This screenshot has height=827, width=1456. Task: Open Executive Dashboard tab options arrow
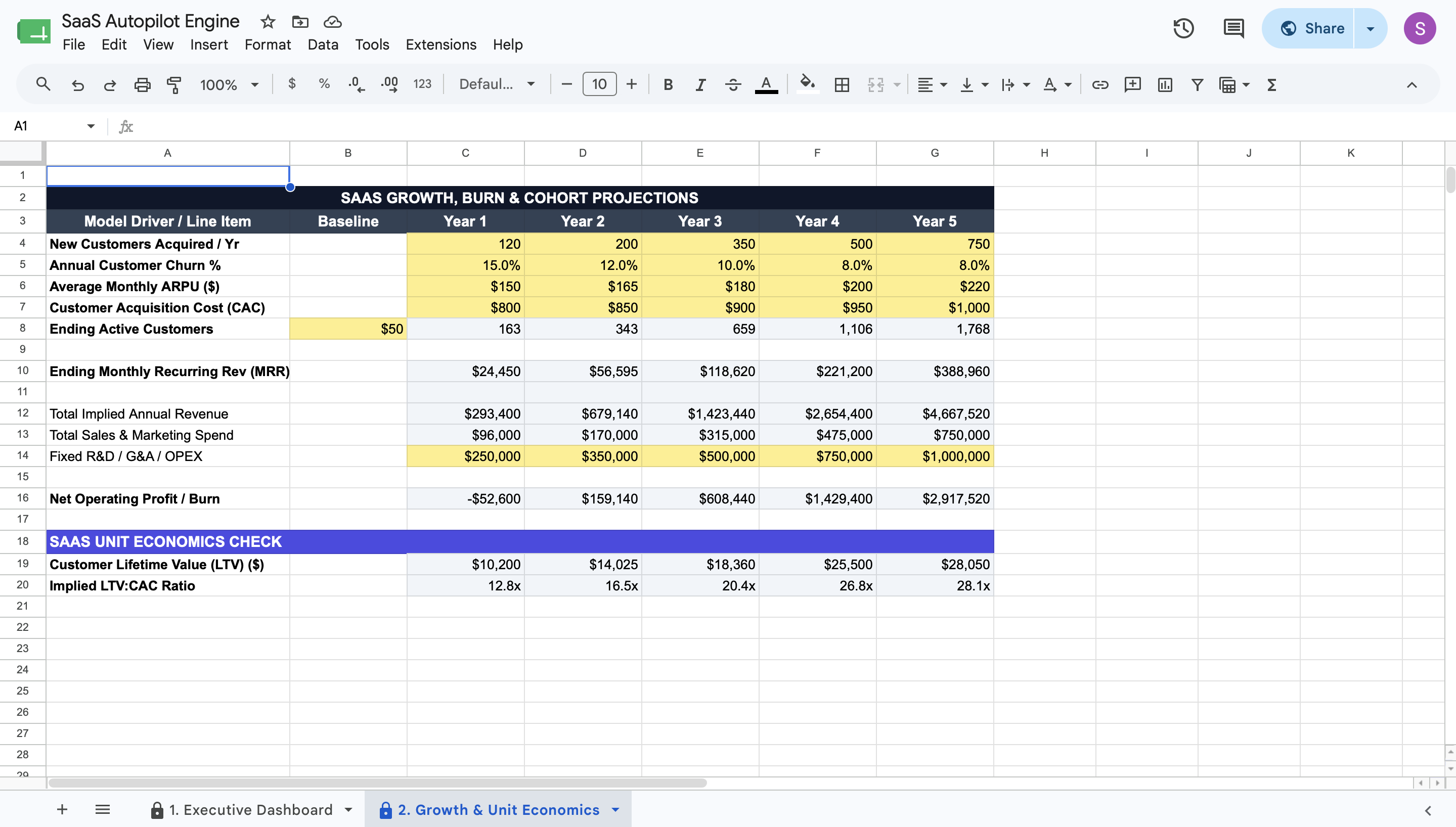point(348,809)
